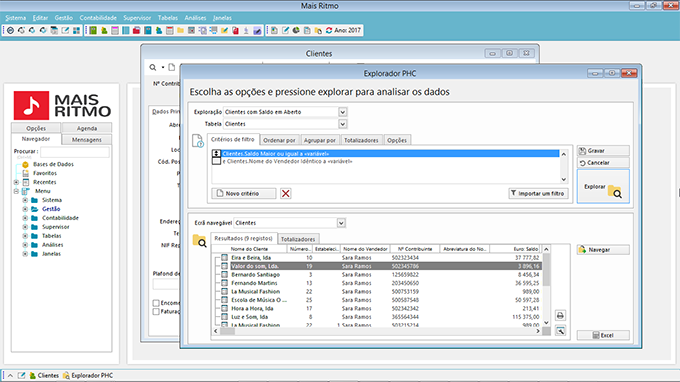Viewport: 680px width, 382px height.
Task: Click the up arrow icon in bottom status bar
Action: [10, 375]
